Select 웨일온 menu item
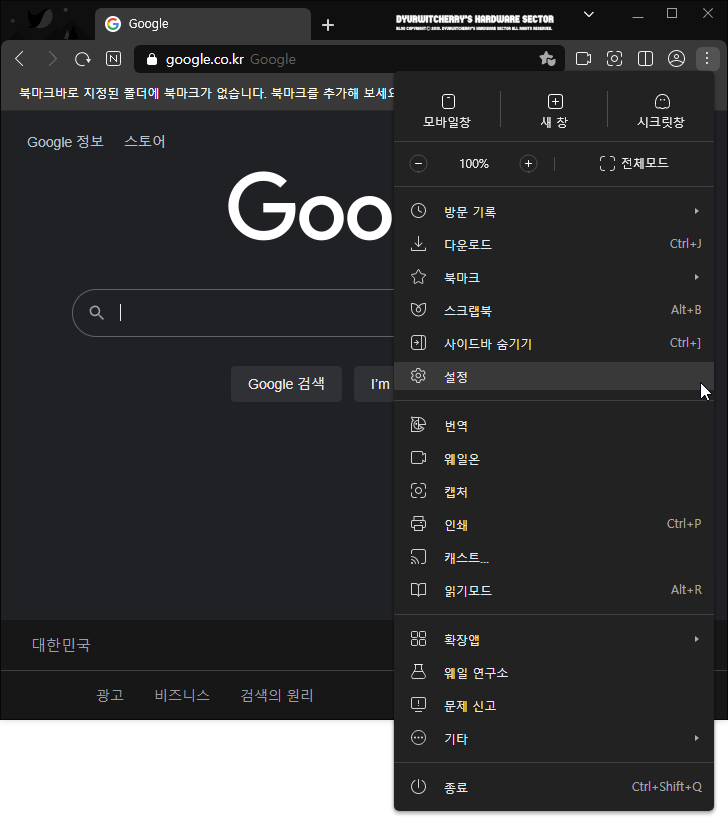 554,458
